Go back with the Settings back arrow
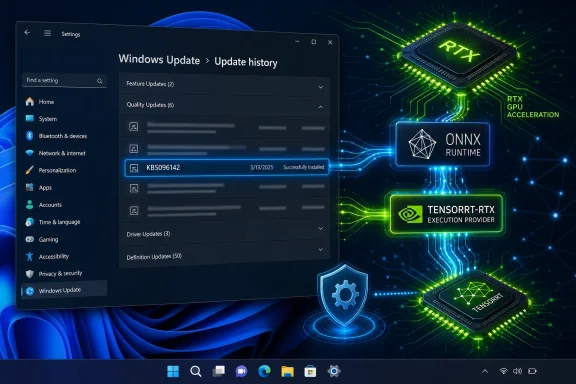 coord(27,32)
